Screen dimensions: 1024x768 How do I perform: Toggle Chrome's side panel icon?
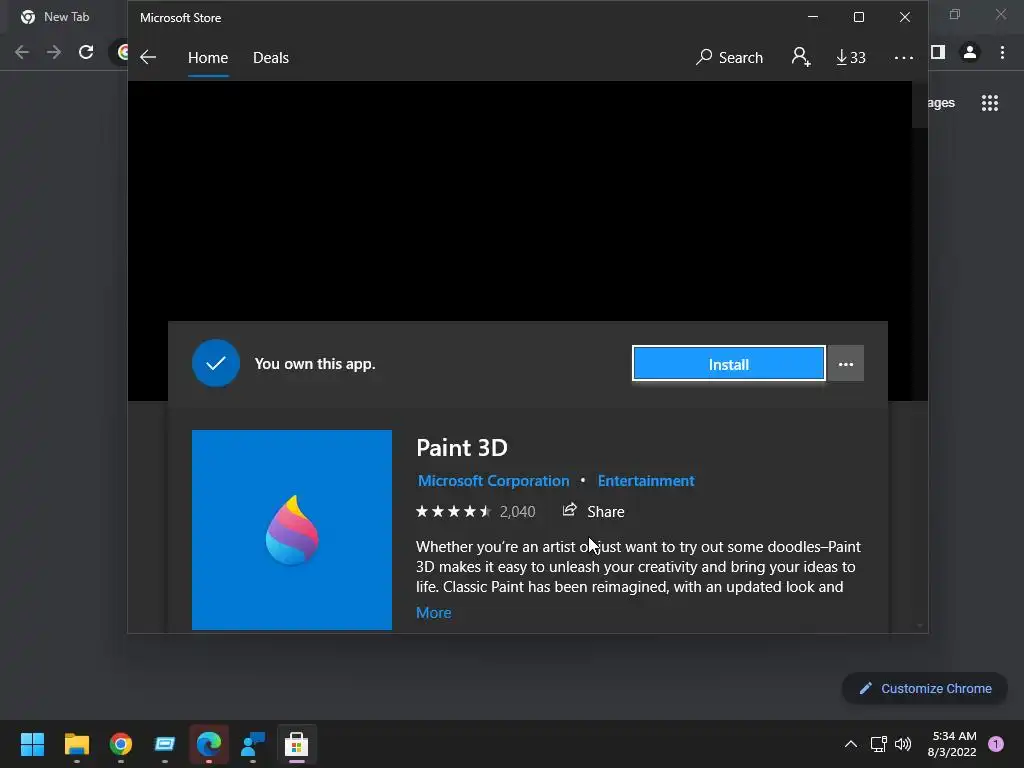(938, 52)
